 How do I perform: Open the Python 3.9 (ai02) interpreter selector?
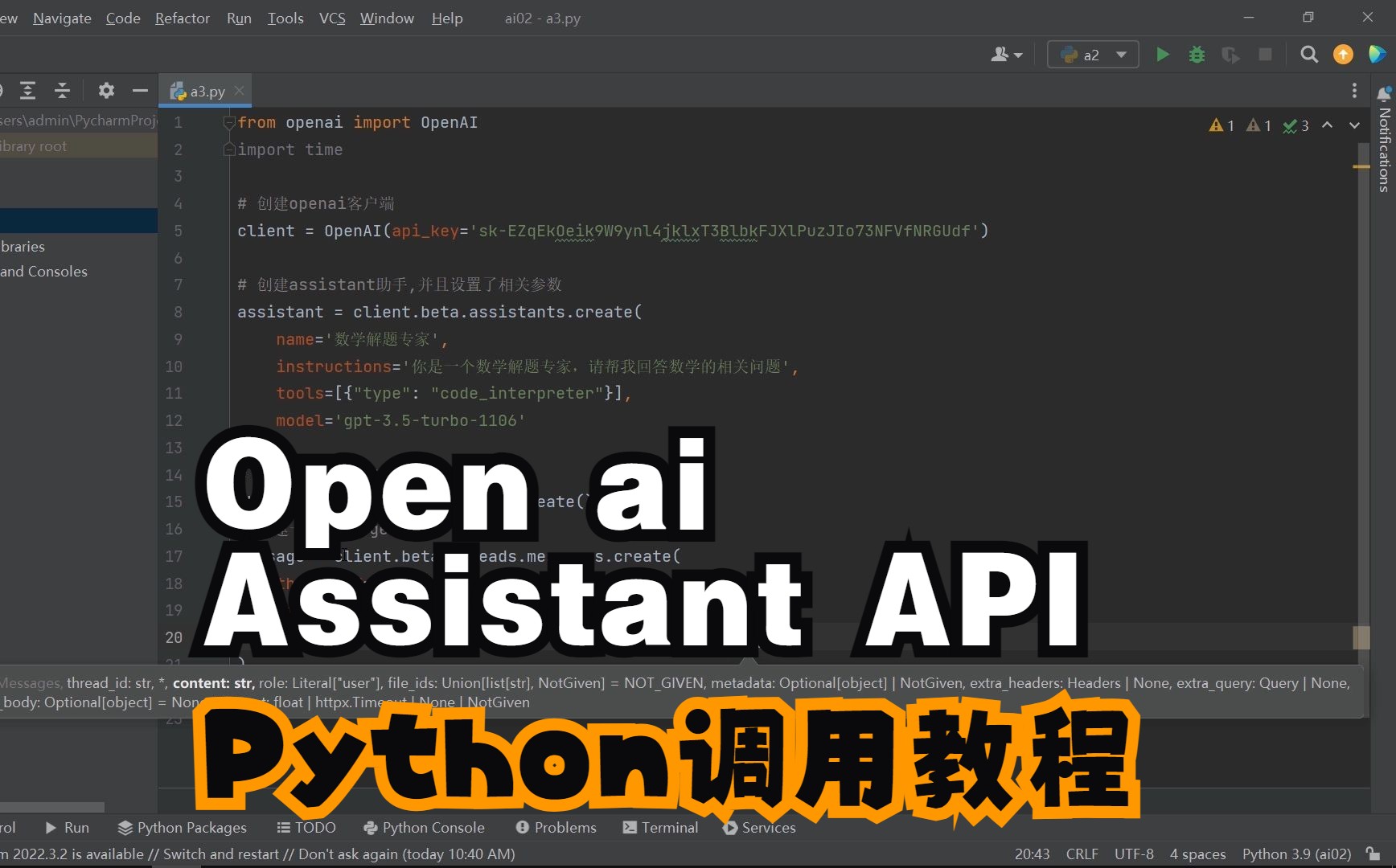[x=1296, y=854]
